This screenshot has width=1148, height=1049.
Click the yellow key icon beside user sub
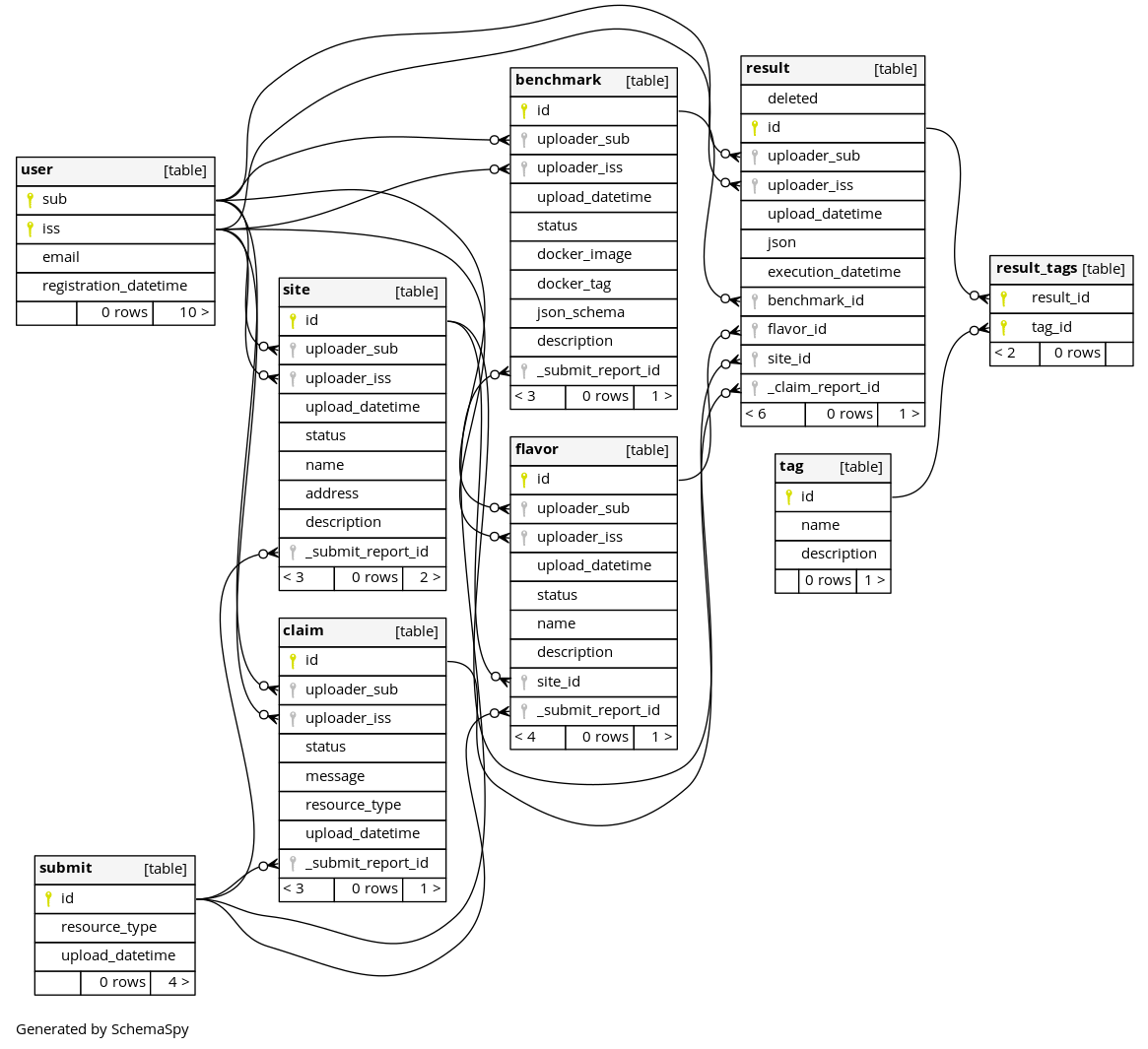(30, 200)
